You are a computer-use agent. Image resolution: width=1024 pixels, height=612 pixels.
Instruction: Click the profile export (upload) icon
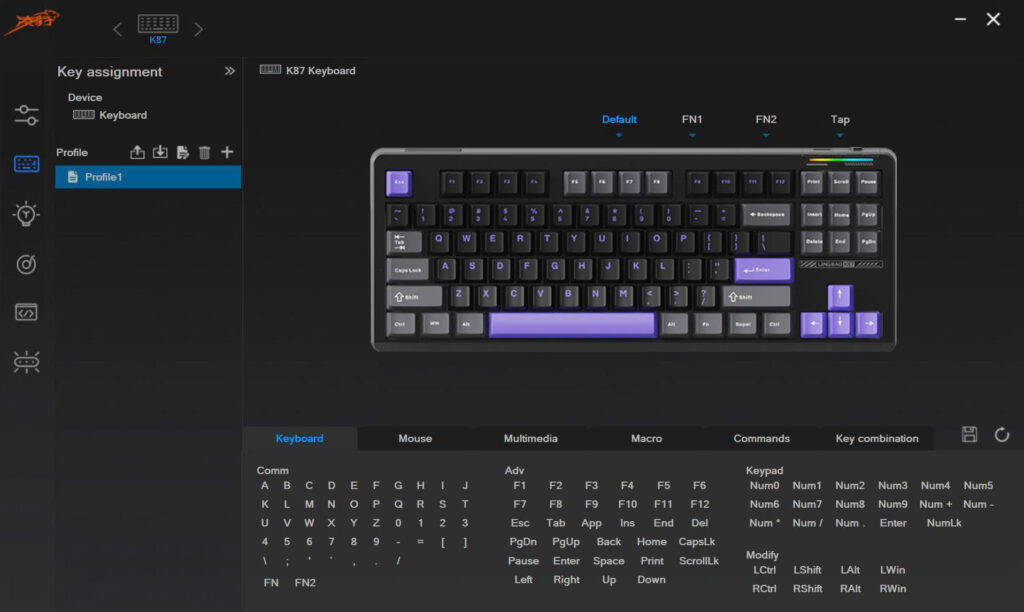137,152
